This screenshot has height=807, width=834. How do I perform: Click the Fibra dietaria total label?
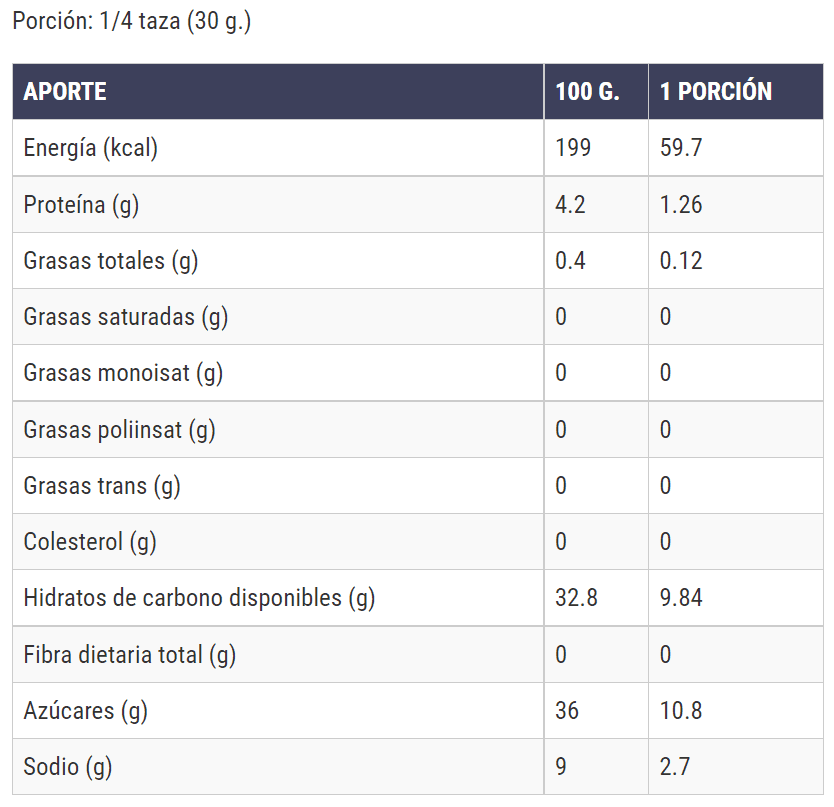(130, 655)
